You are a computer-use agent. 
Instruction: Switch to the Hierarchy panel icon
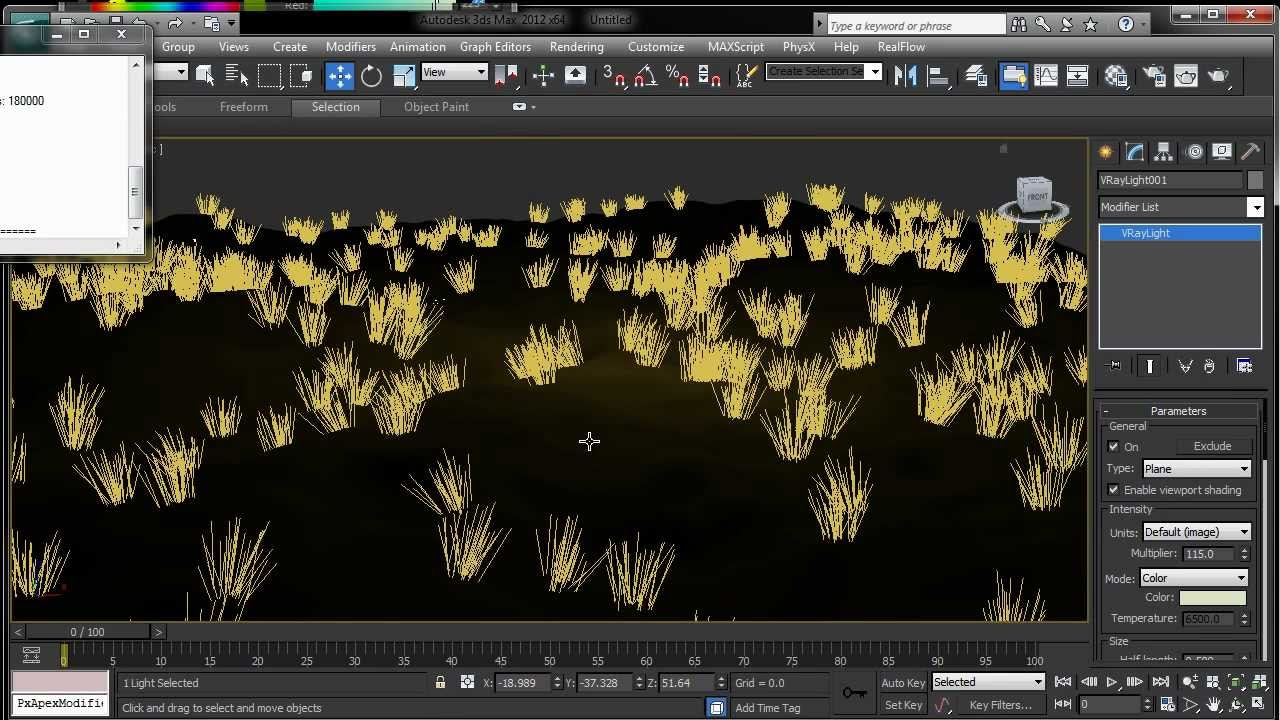(1163, 152)
